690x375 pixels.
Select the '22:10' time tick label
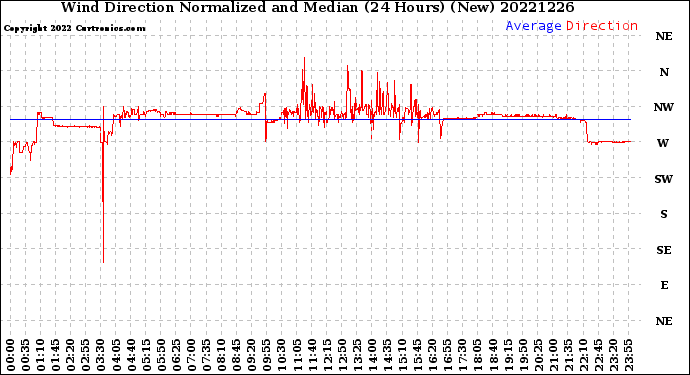click(x=584, y=355)
